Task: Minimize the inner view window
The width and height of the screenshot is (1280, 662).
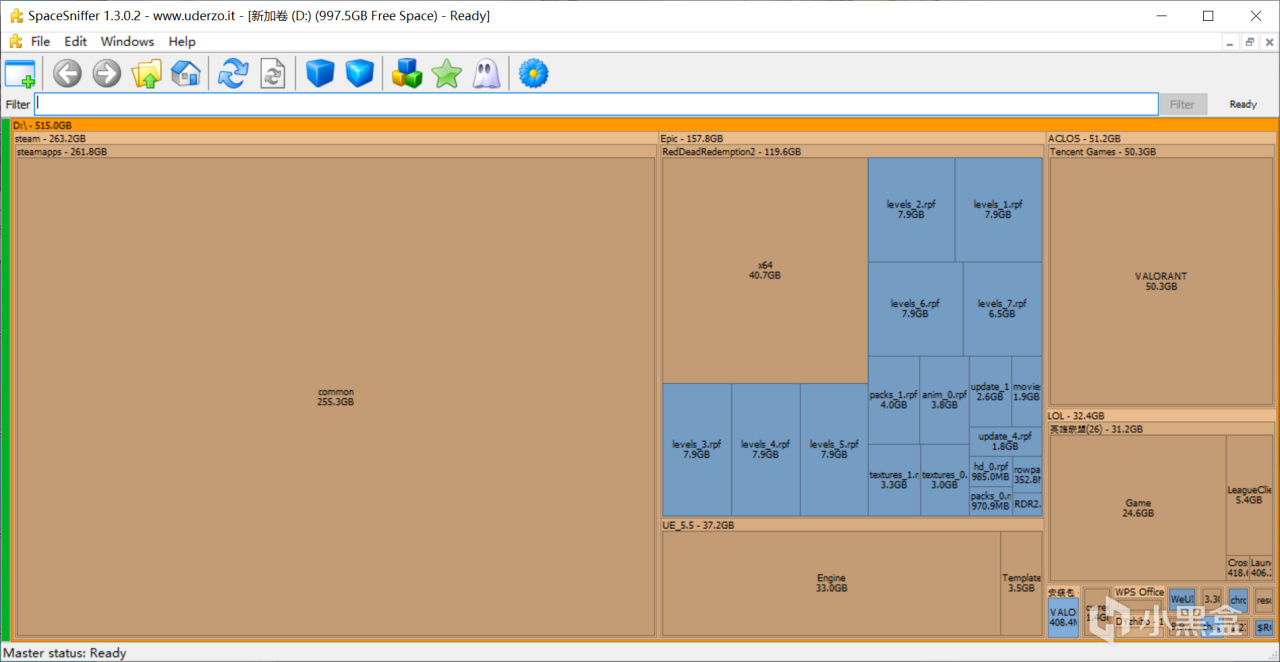Action: click(1230, 42)
